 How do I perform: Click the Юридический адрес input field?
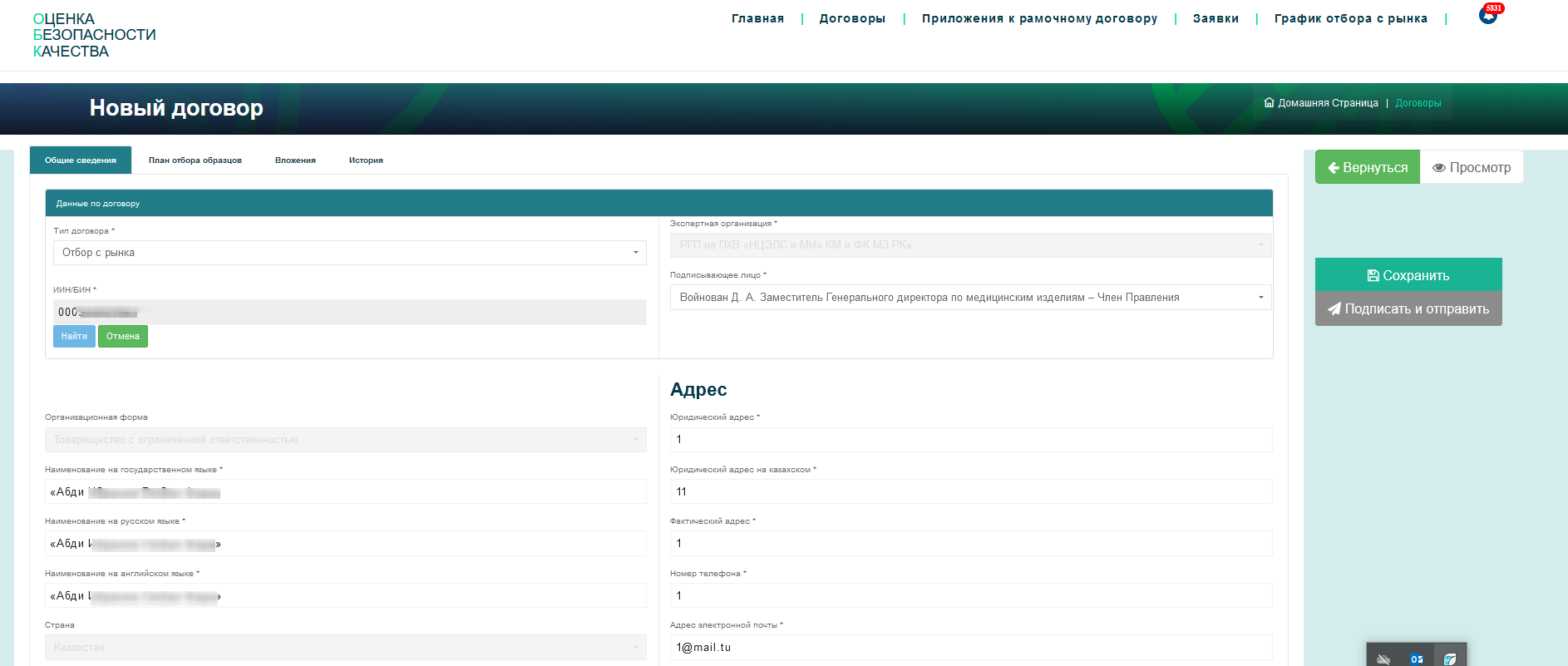[970, 440]
